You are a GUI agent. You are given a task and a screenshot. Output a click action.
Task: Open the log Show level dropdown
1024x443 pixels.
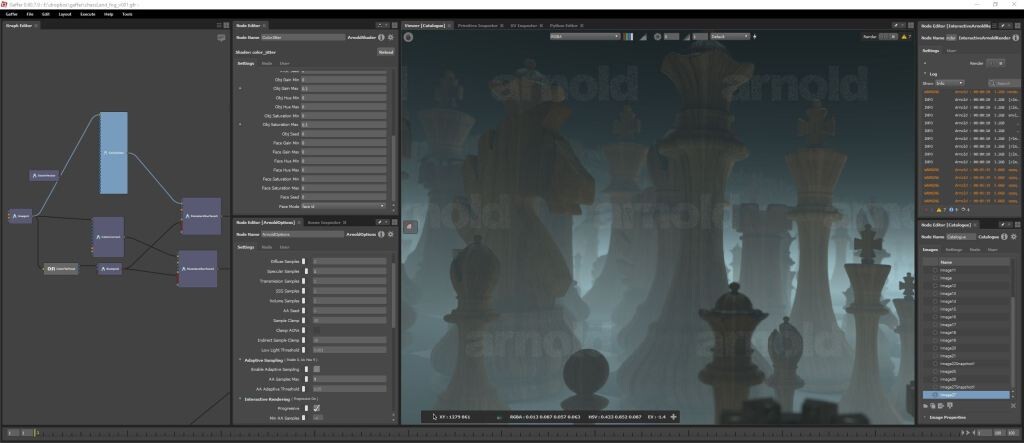(952, 83)
